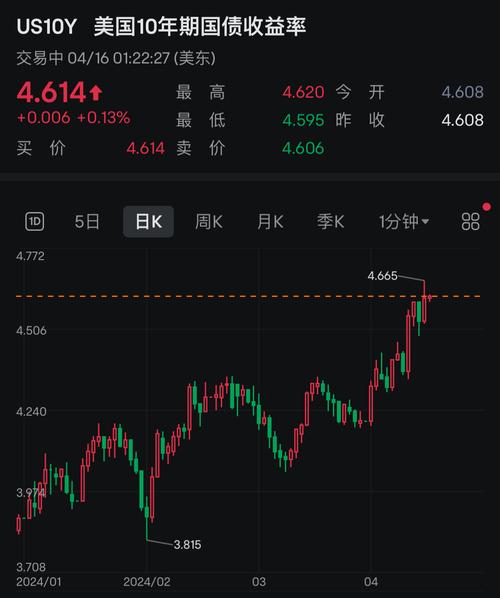Click the red up arrow beside 4.614
Viewport: 500px width, 598px height.
pos(95,93)
